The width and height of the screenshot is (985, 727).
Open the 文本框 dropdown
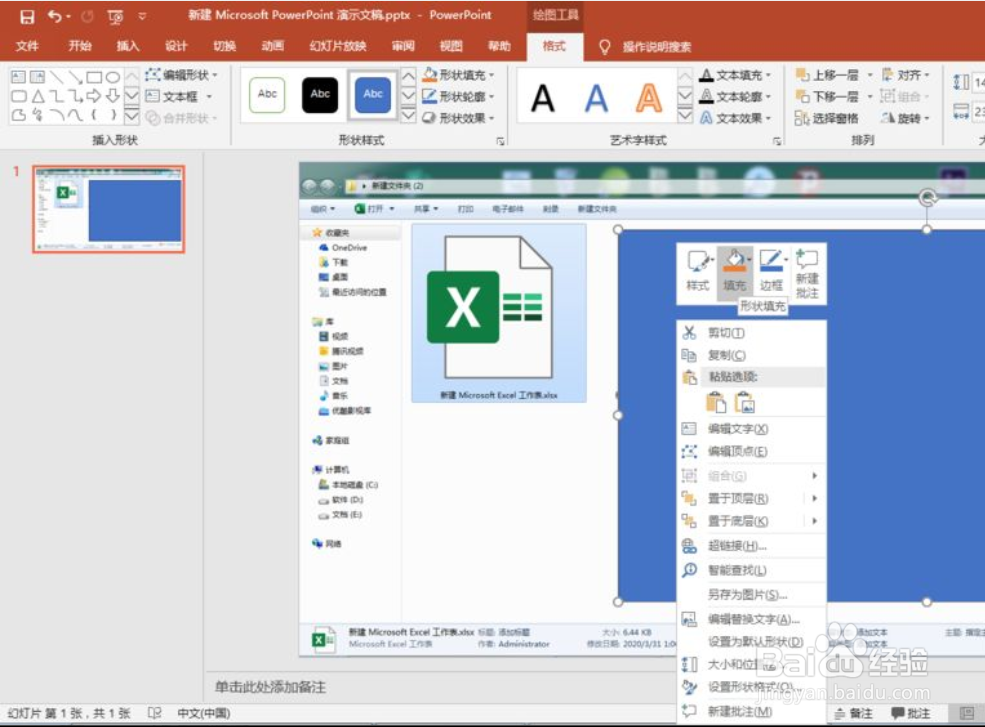tap(179, 97)
